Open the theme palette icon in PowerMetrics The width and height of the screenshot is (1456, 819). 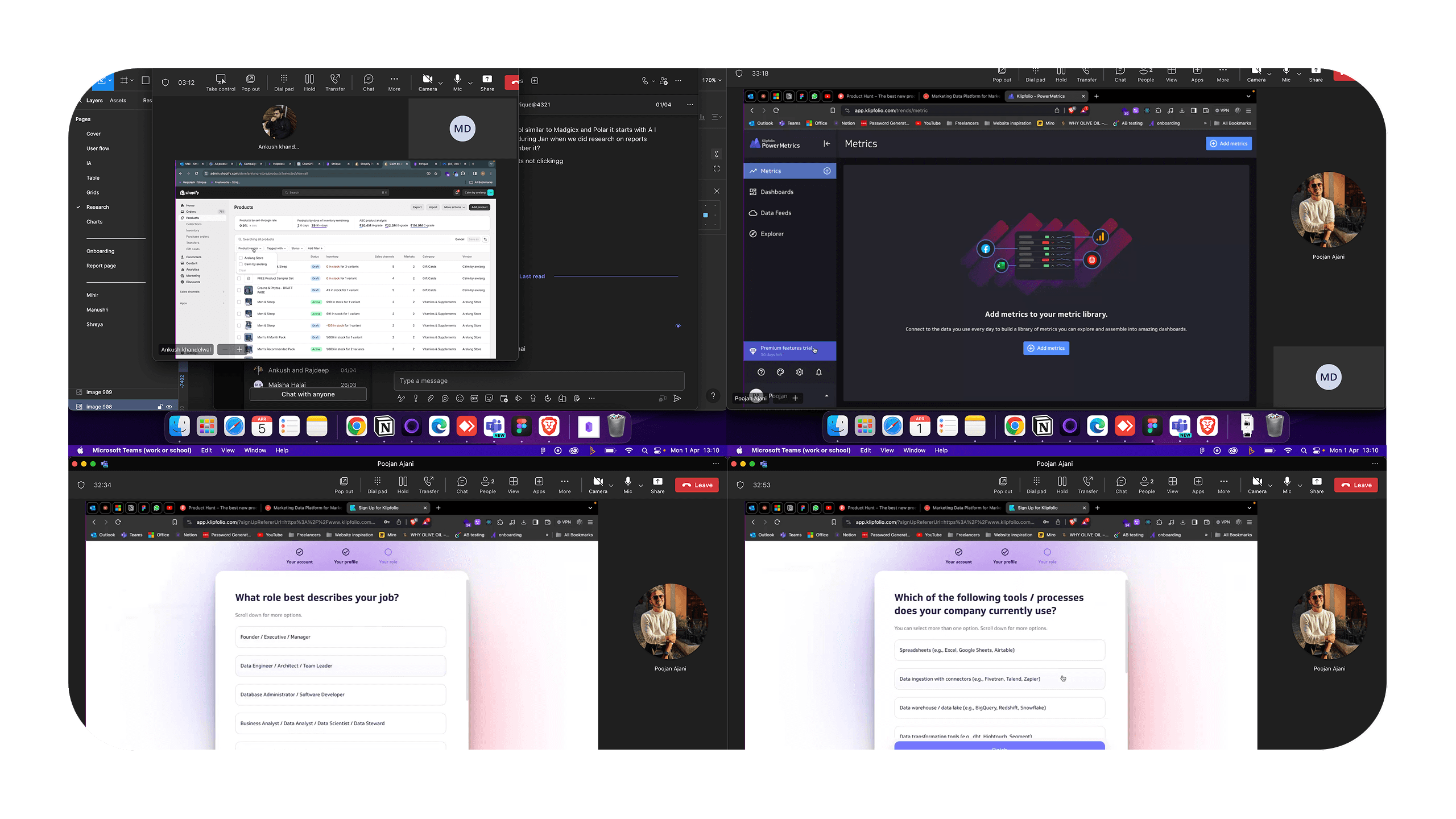click(780, 372)
